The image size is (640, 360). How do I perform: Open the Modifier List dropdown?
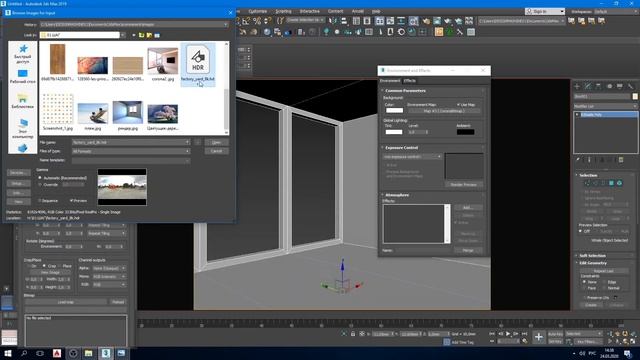click(605, 106)
